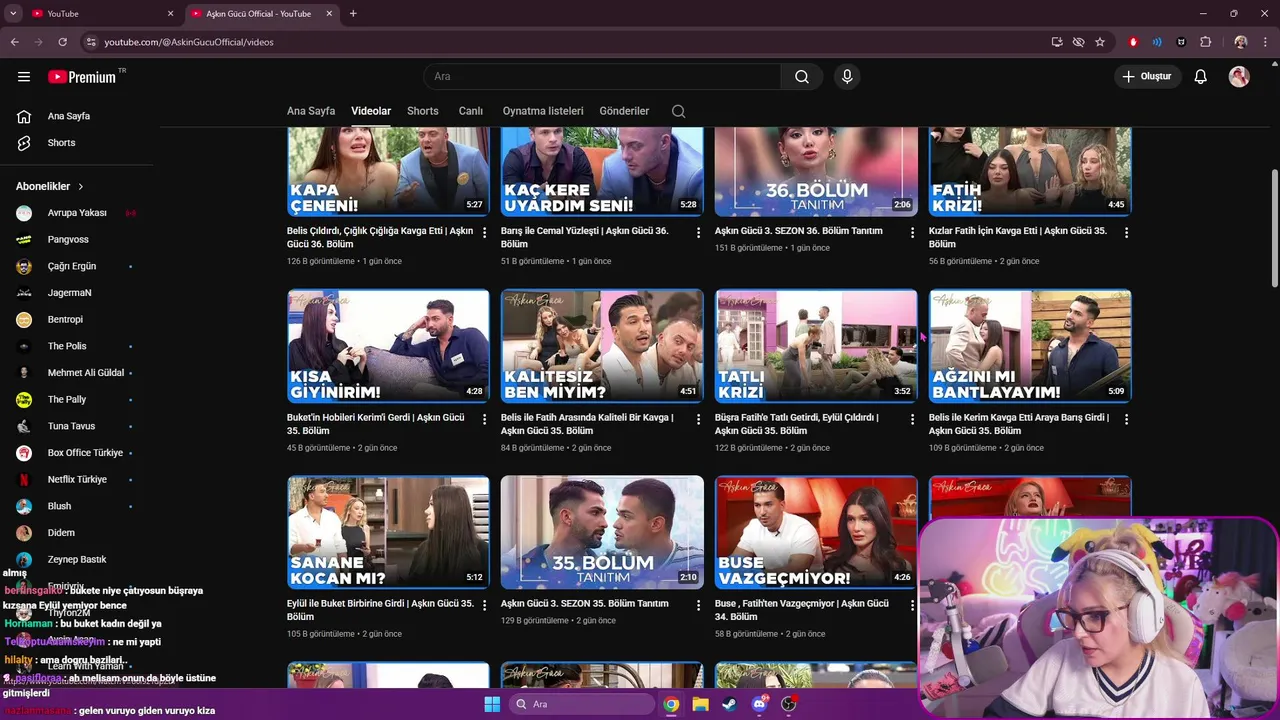Screen dimensions: 1280x720
Task: Open more options for Kızlar Fatih İçin video
Action: 1126,232
